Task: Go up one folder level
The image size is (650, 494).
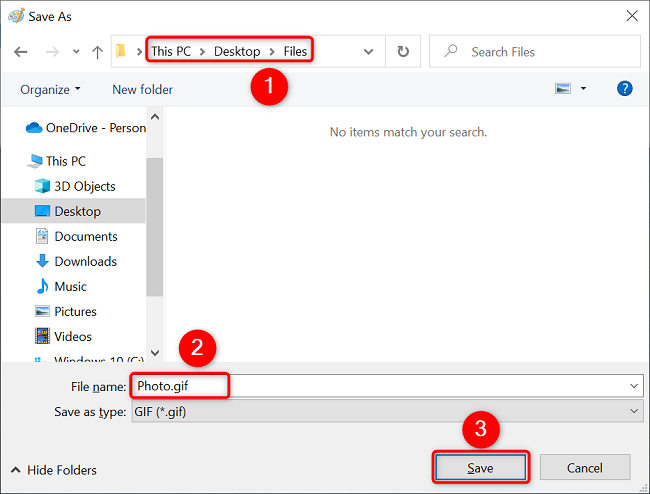Action: [97, 51]
